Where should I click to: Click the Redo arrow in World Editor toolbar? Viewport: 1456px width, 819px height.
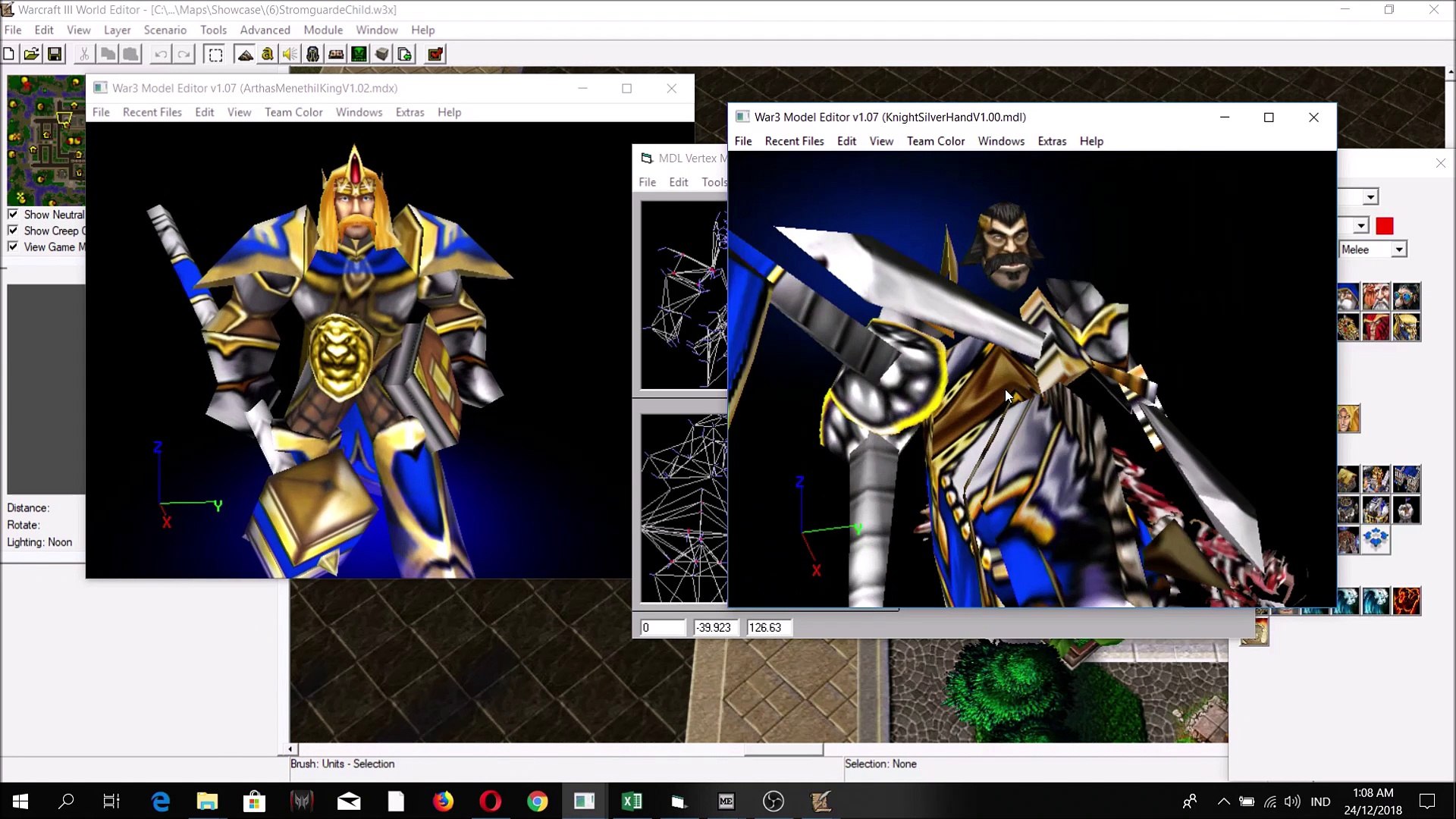click(184, 54)
